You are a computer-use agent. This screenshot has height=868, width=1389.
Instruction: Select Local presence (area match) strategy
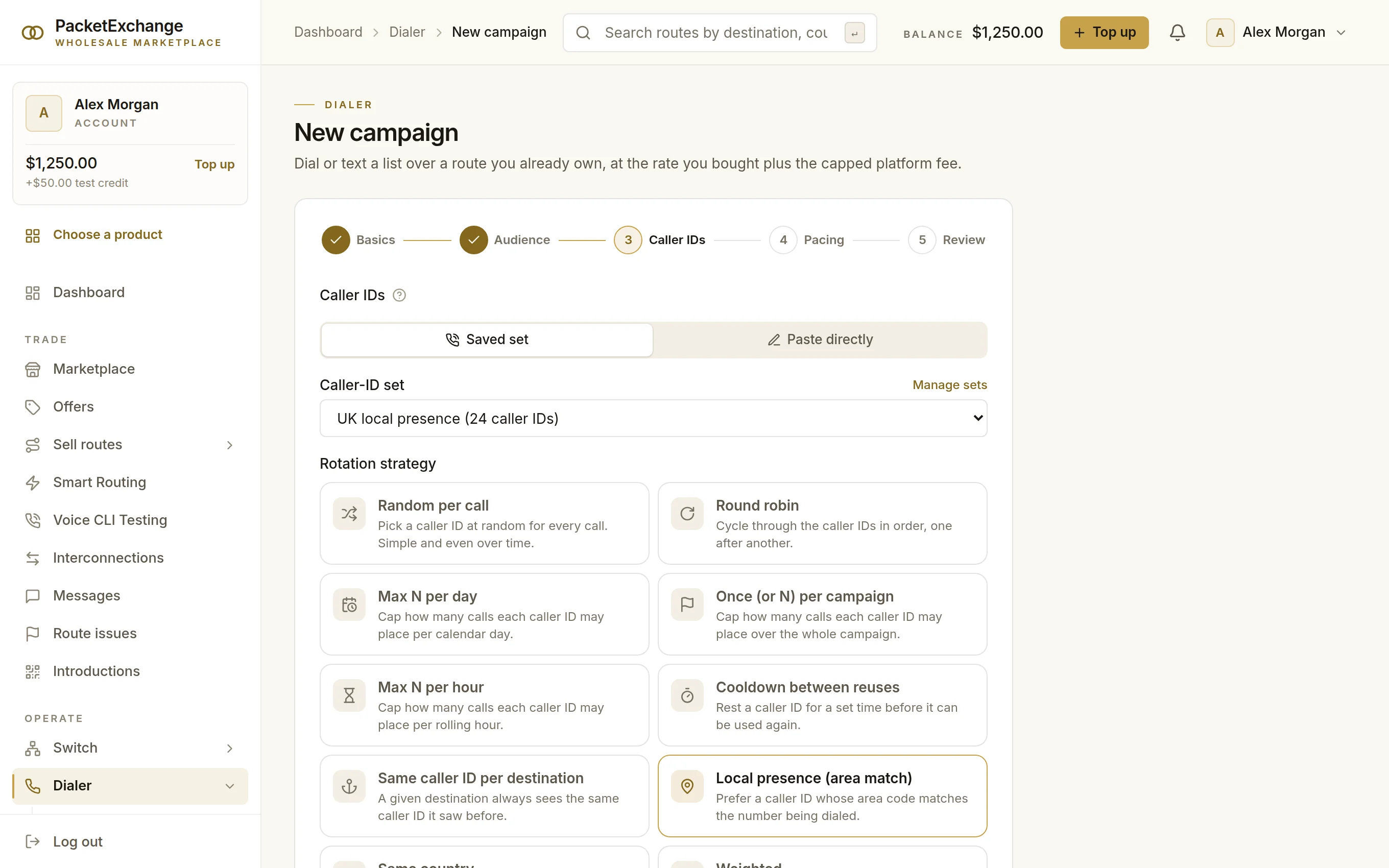point(822,795)
